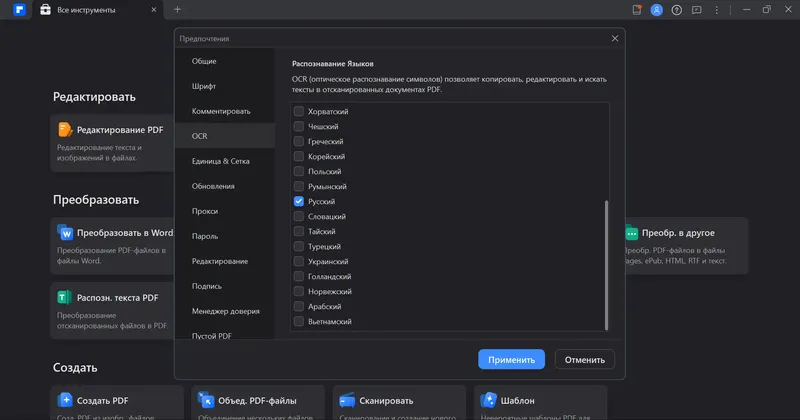Screen dimensions: 800x420
Task: Select the Редактирование preferences section
Action: 224,261
